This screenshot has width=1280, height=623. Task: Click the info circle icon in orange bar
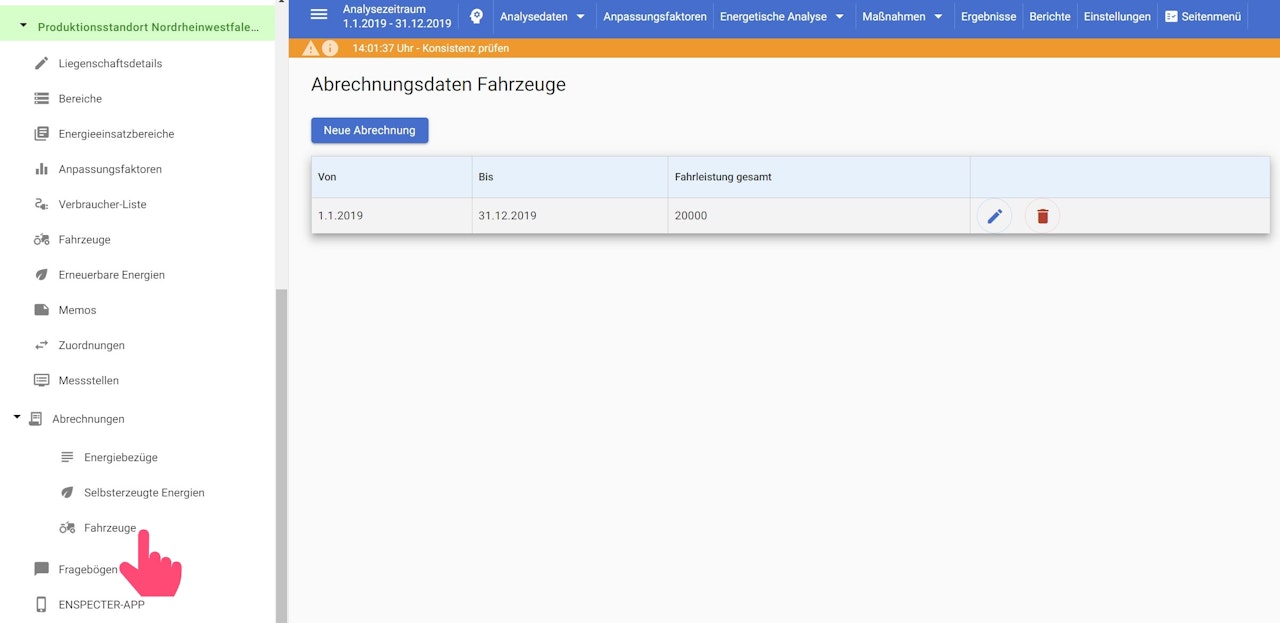[x=330, y=48]
